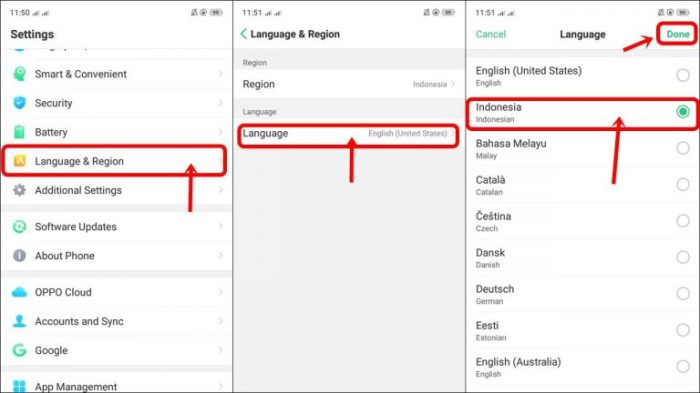Open App Management entry

point(116,383)
